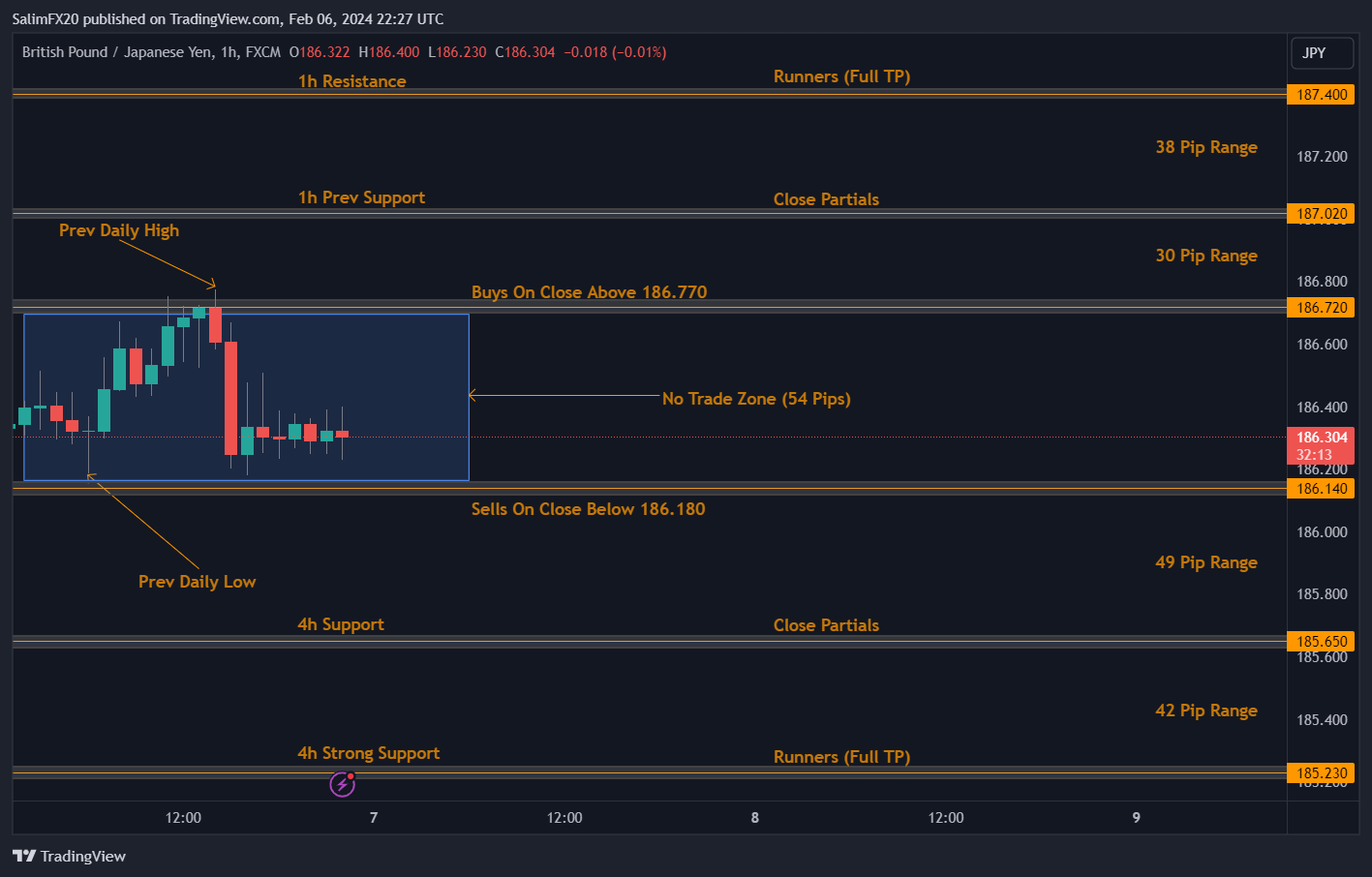
Task: Click the 4h Support label
Action: (x=340, y=623)
